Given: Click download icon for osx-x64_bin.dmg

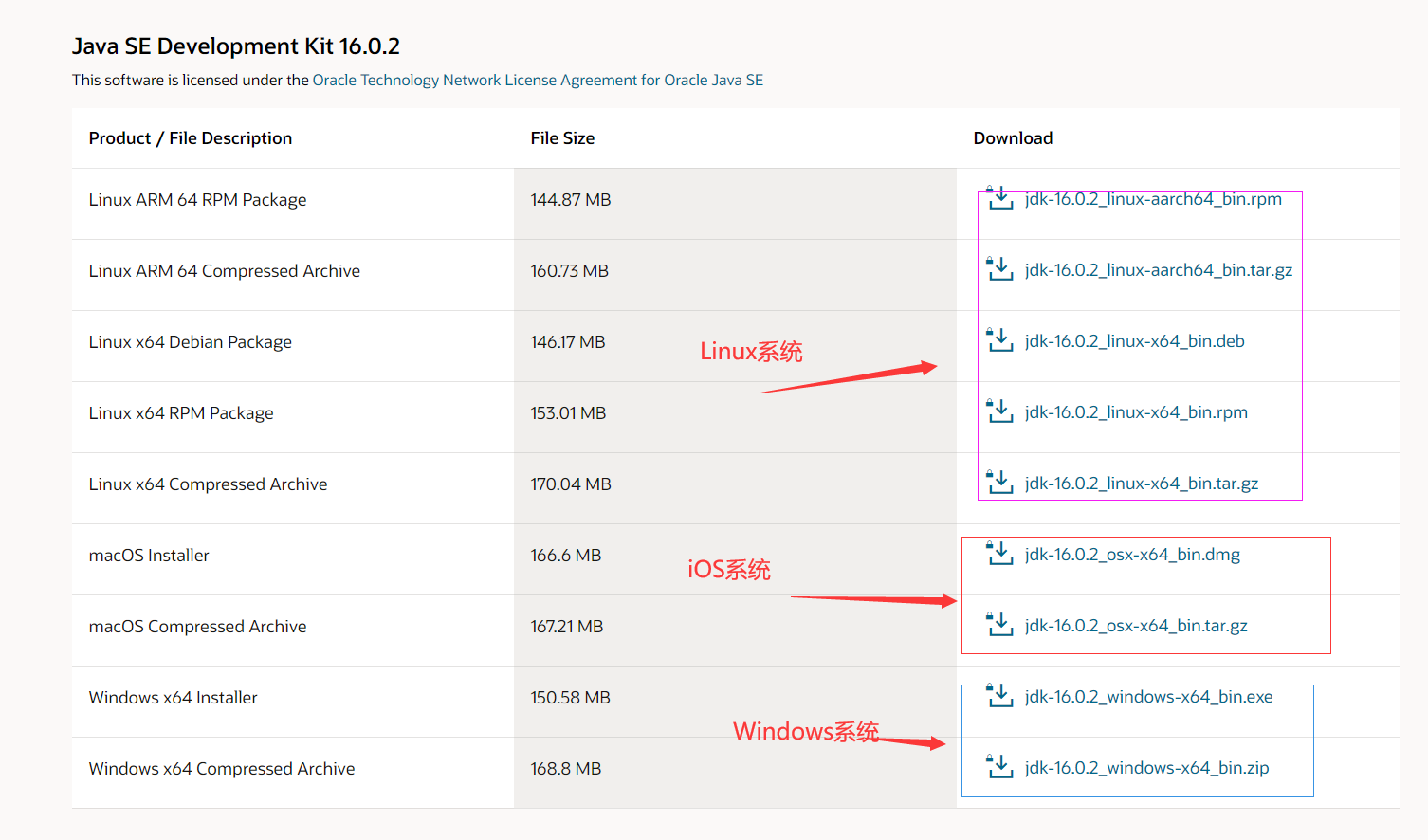Looking at the screenshot, I should coord(999,554).
